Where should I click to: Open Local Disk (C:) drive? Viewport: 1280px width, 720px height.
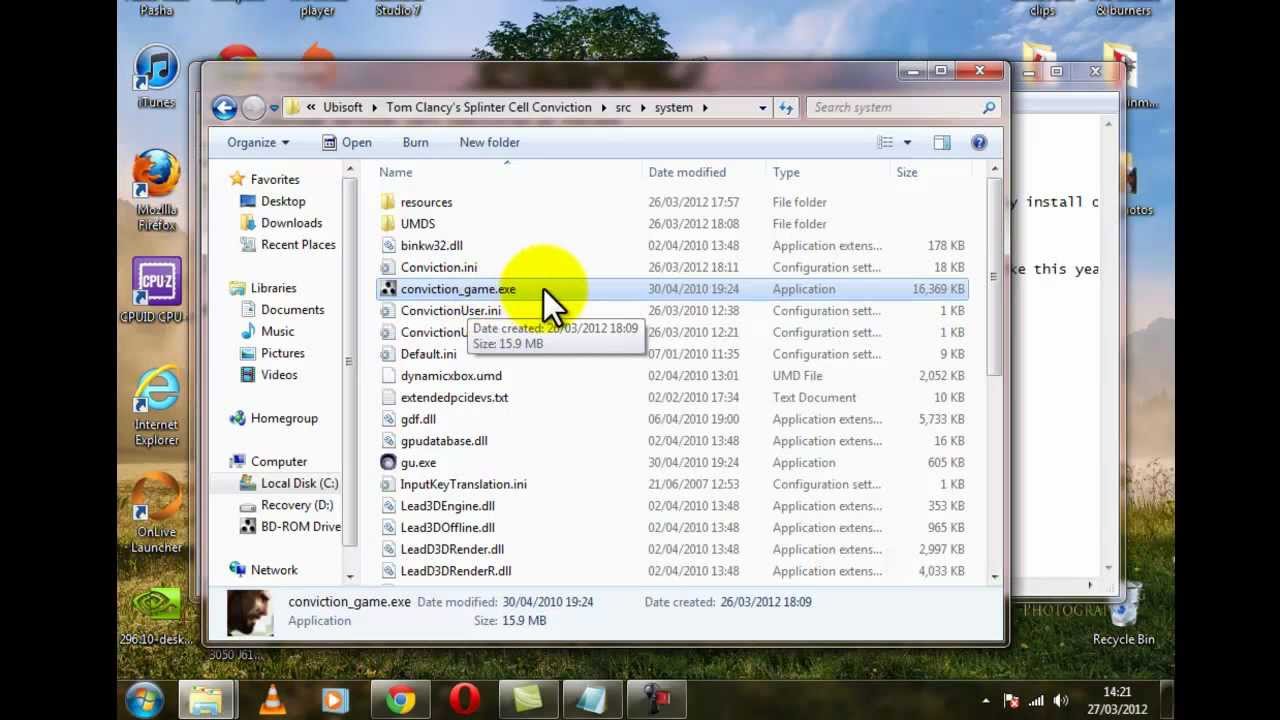click(x=299, y=483)
